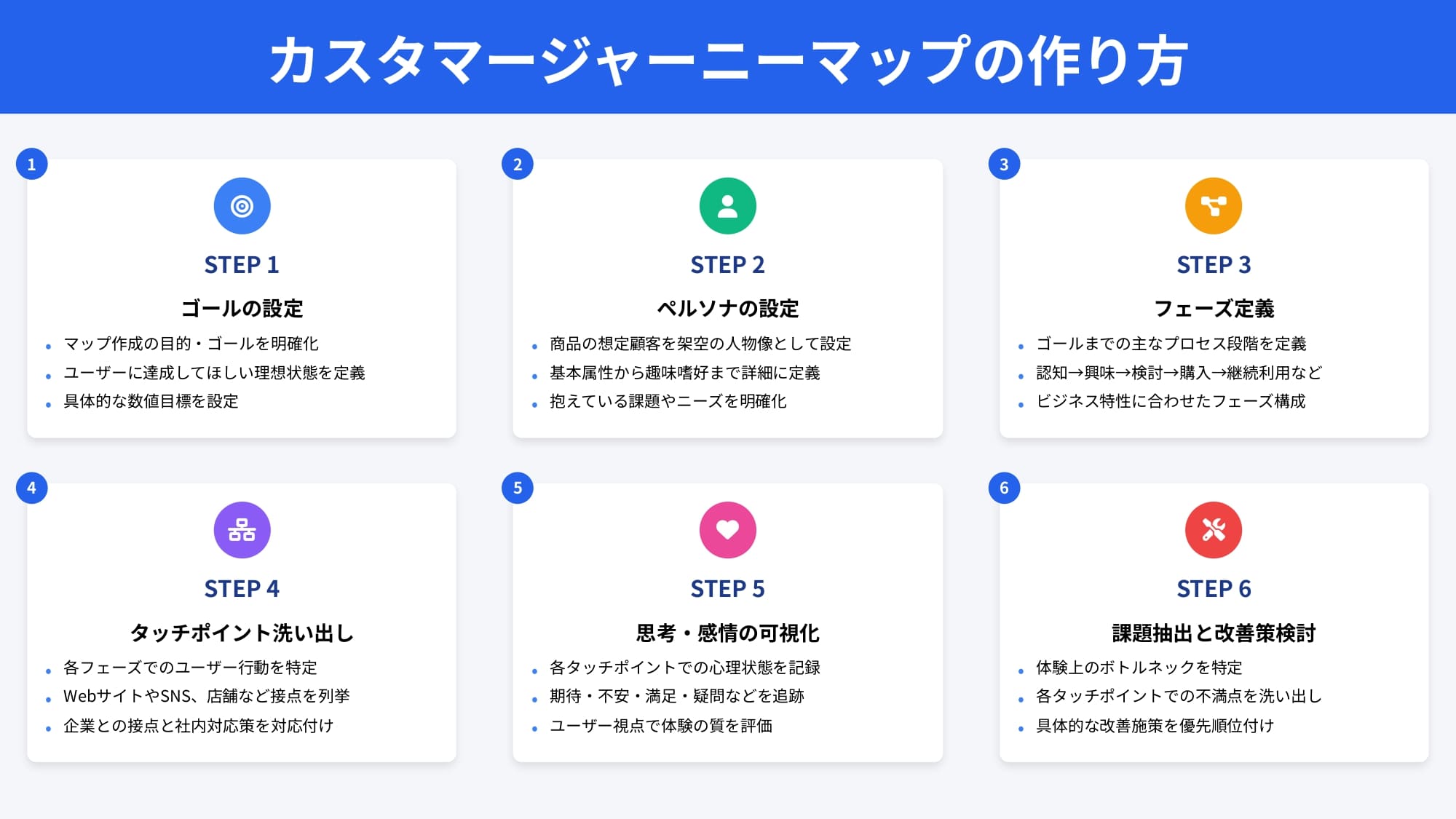1456x819 pixels.
Task: Click the blue target icon for Step 1
Action: pyautogui.click(x=242, y=206)
